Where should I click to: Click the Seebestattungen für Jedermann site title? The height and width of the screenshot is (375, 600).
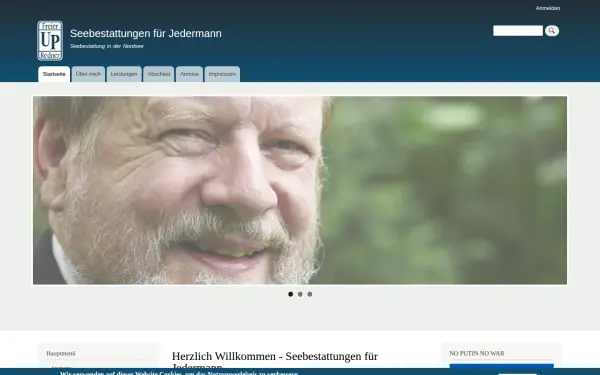[146, 33]
